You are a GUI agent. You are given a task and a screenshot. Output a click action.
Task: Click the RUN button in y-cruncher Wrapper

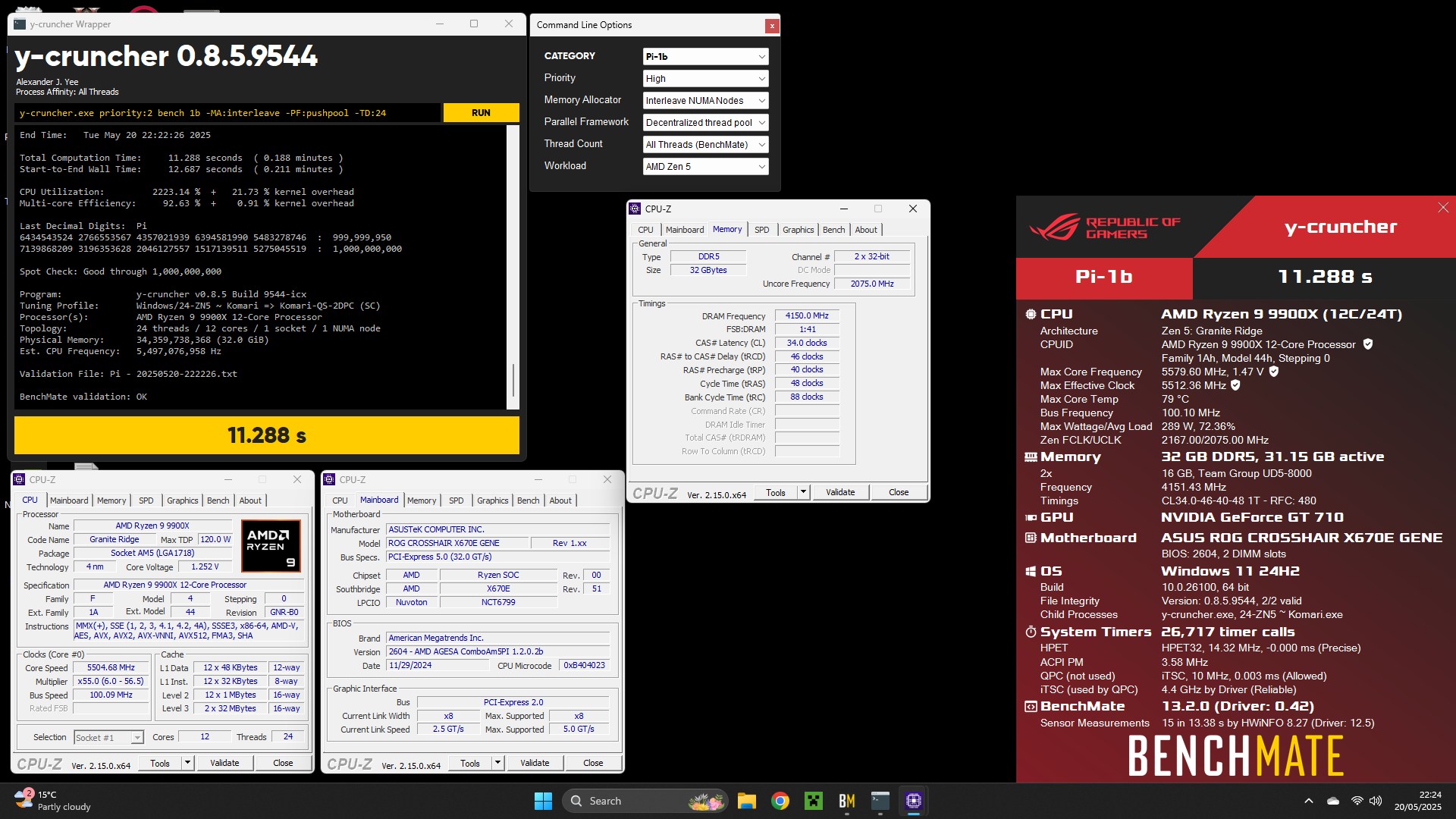click(481, 112)
